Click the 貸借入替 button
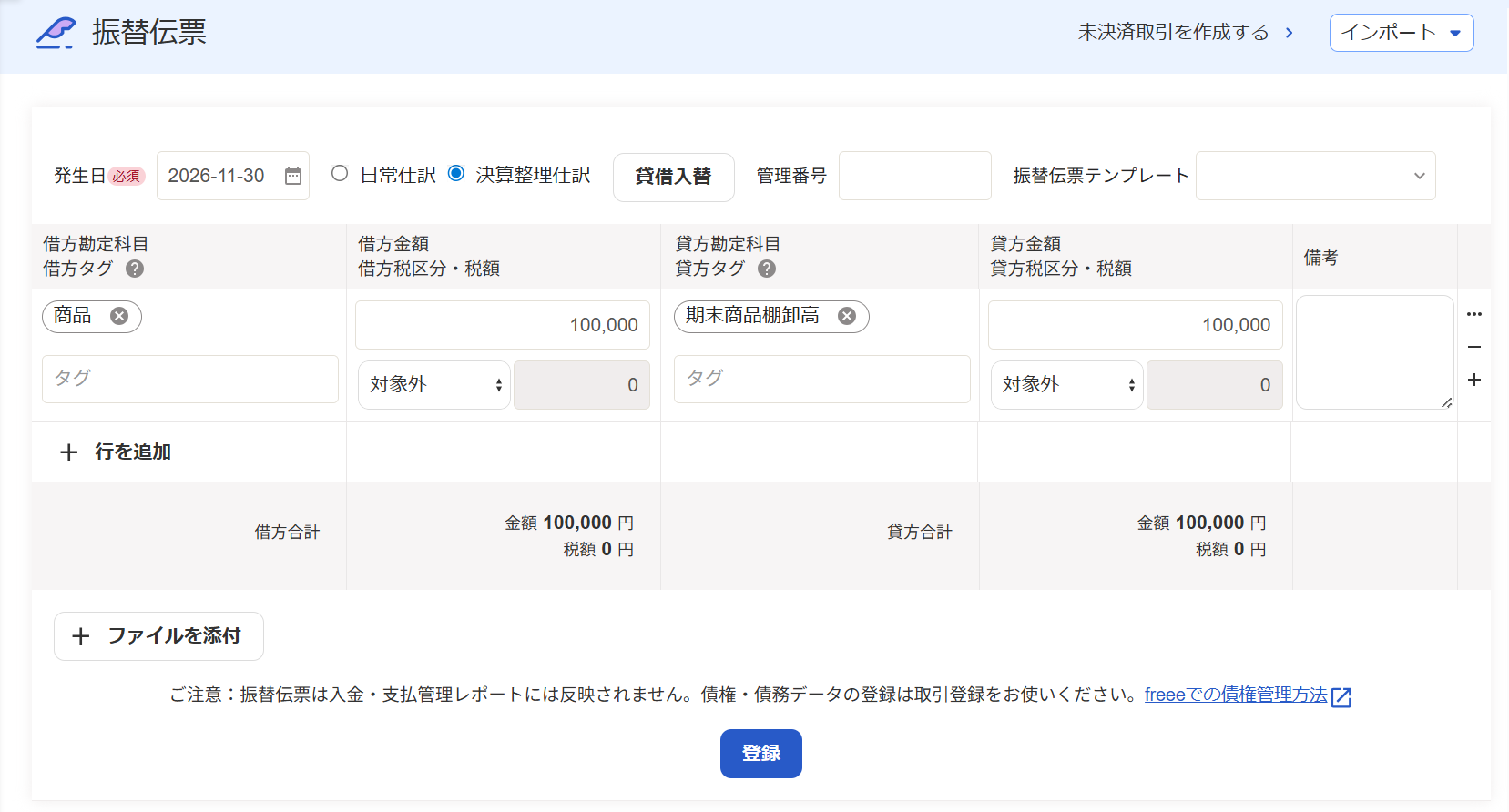 673,177
